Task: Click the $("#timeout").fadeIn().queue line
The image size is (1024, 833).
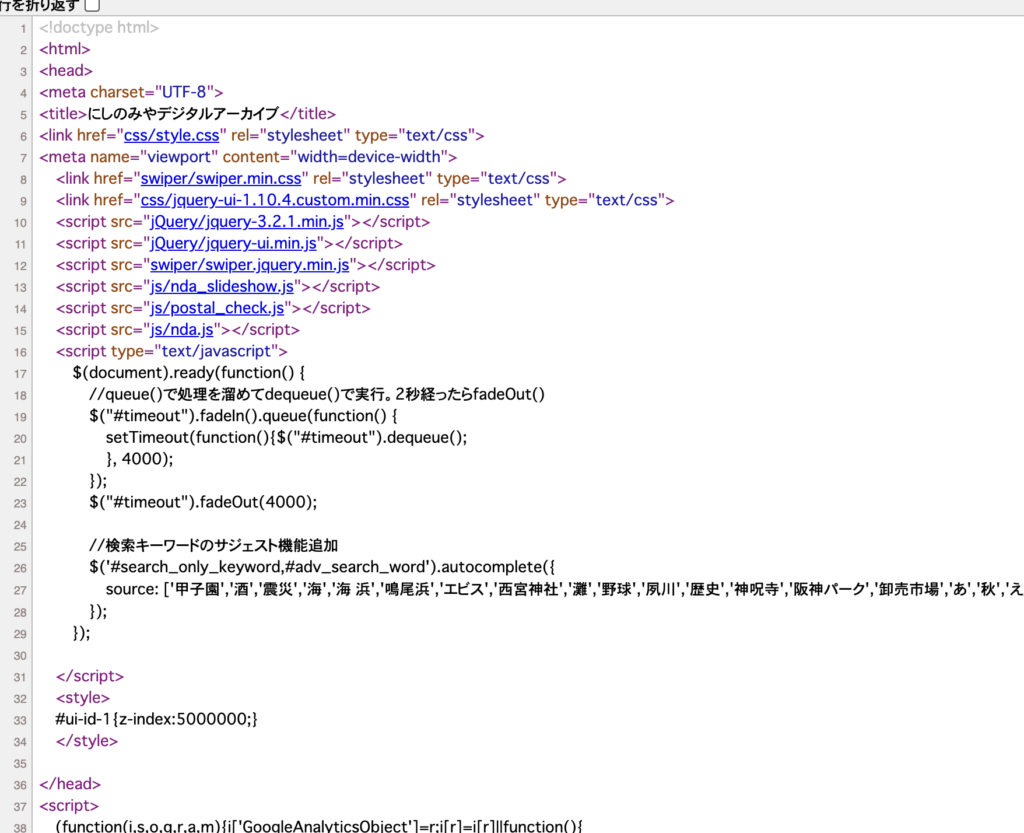Action: tap(243, 416)
